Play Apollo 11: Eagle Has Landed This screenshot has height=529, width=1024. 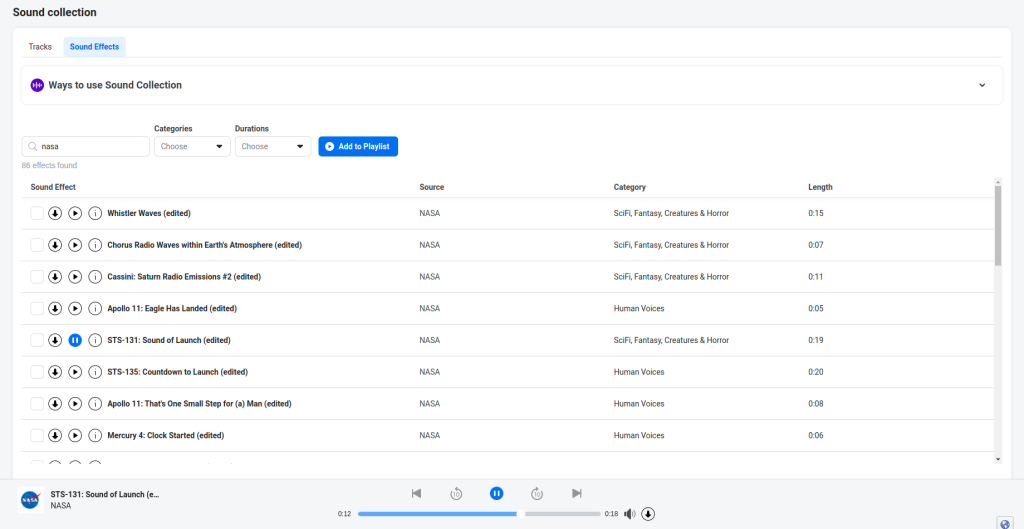coord(75,308)
